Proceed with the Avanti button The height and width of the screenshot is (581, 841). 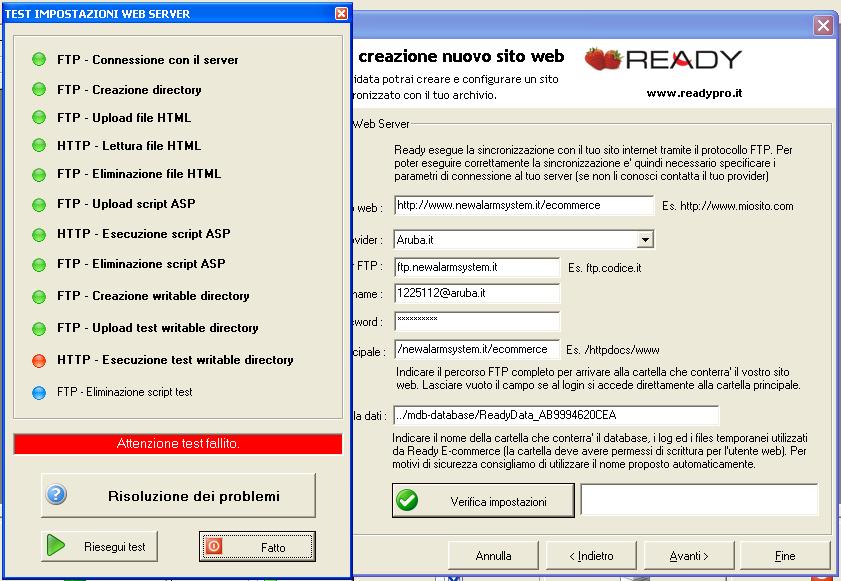(689, 555)
